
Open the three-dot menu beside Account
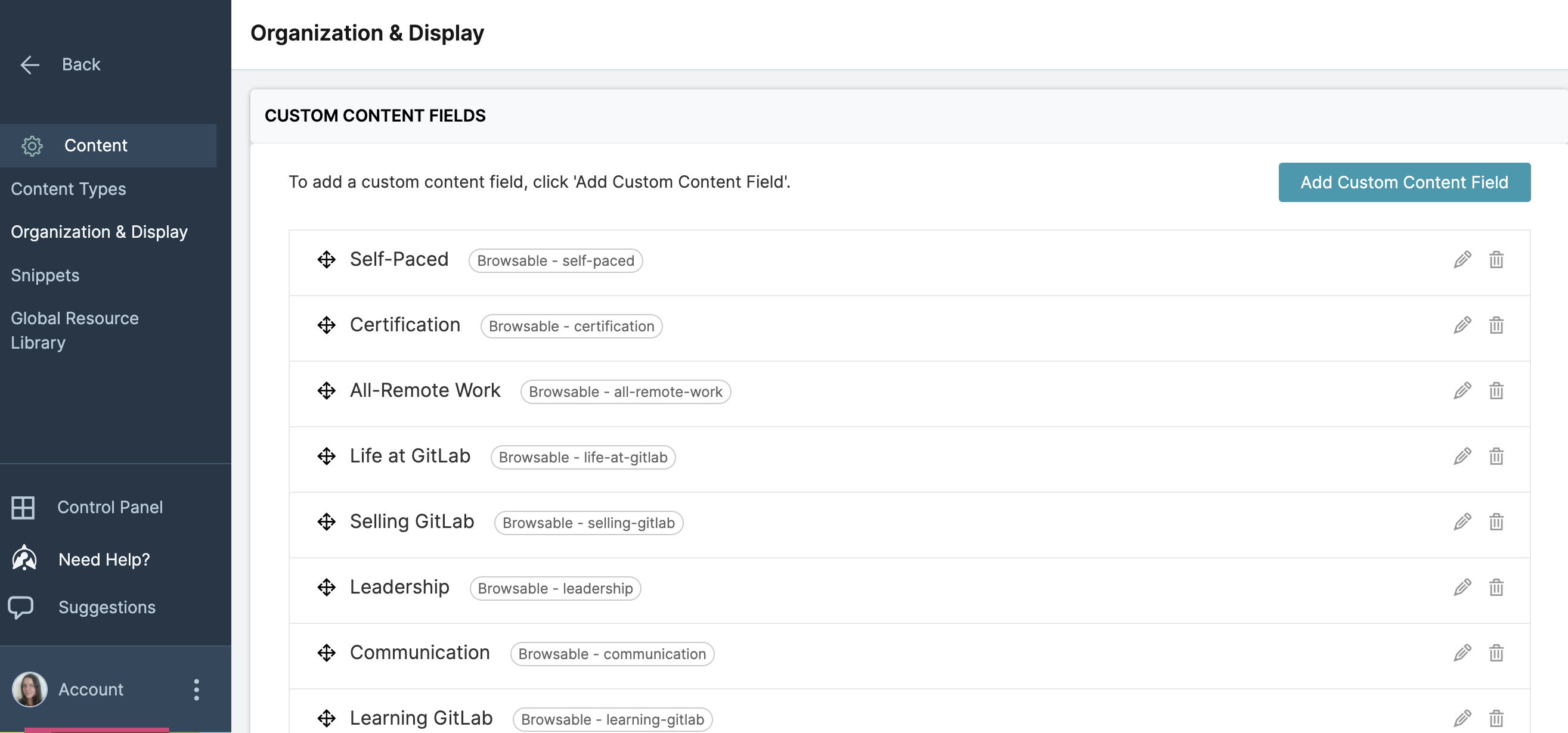[196, 690]
